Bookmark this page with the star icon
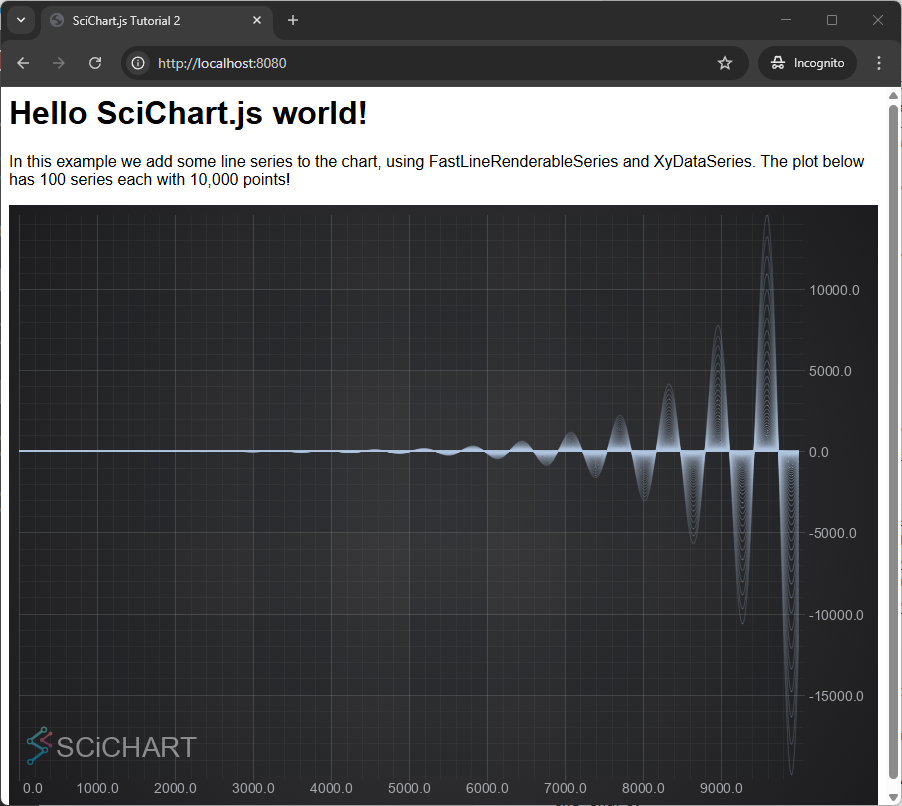Screen dimensions: 902x806 coord(725,62)
